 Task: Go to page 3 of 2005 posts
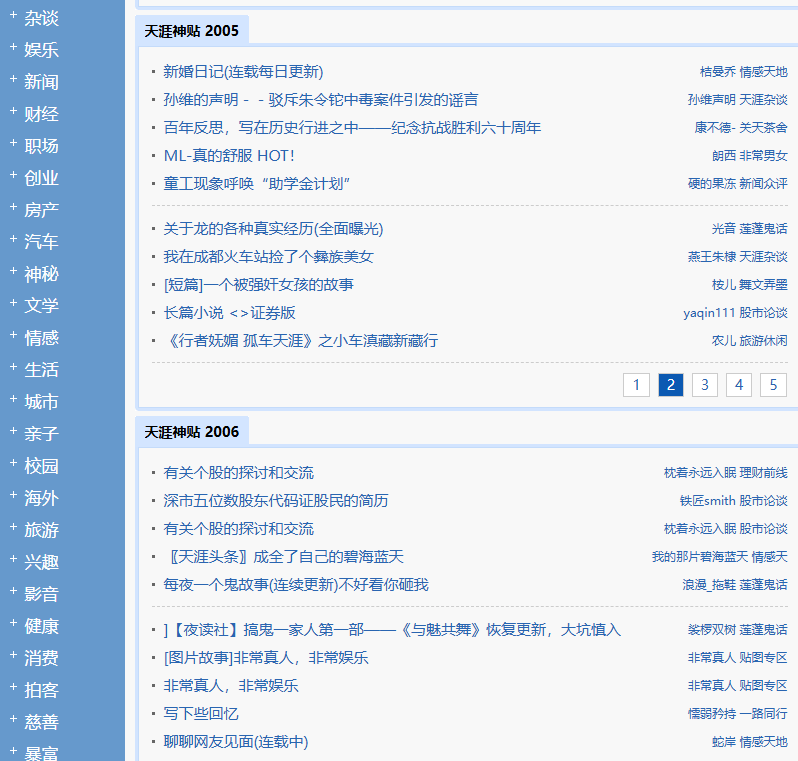click(704, 385)
